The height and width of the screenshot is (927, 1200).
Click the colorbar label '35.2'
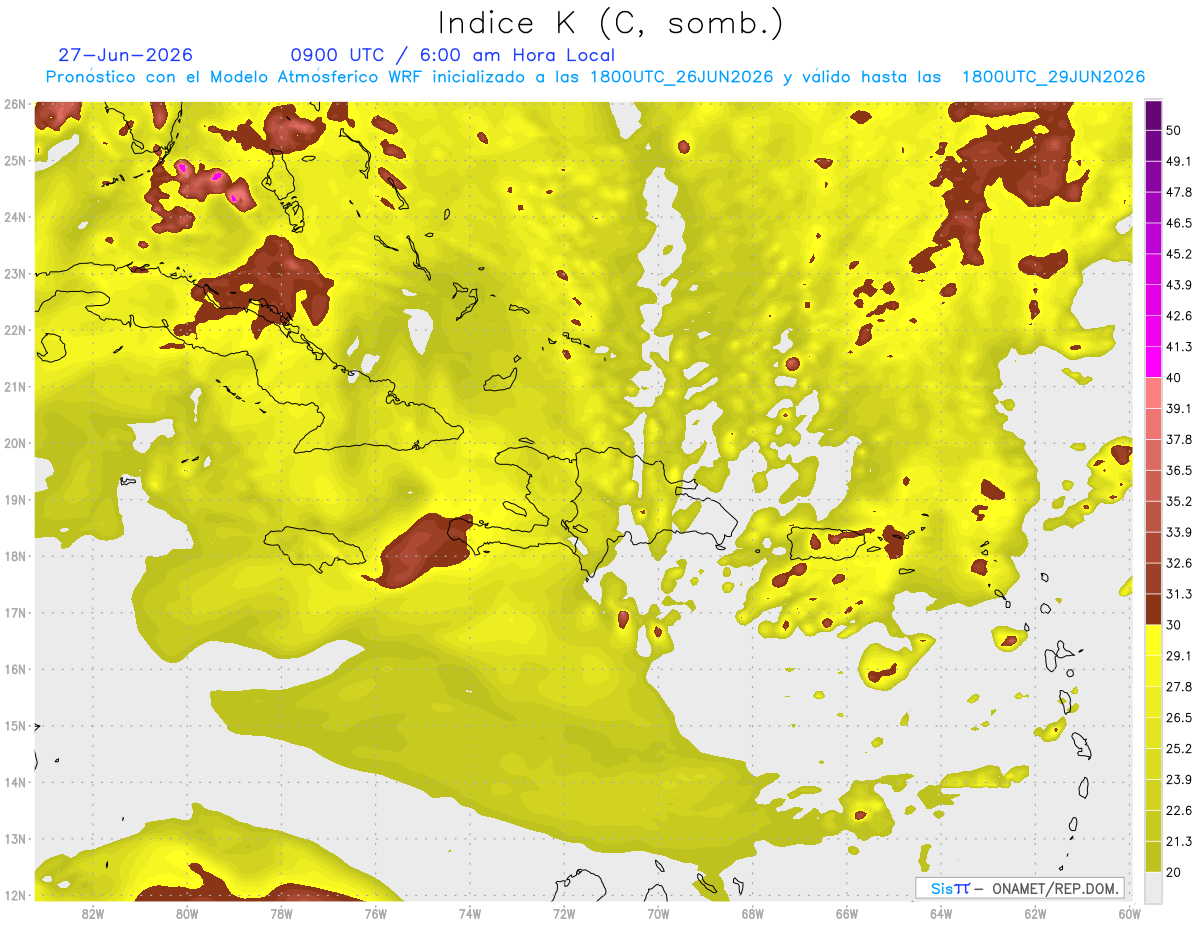pos(1179,501)
